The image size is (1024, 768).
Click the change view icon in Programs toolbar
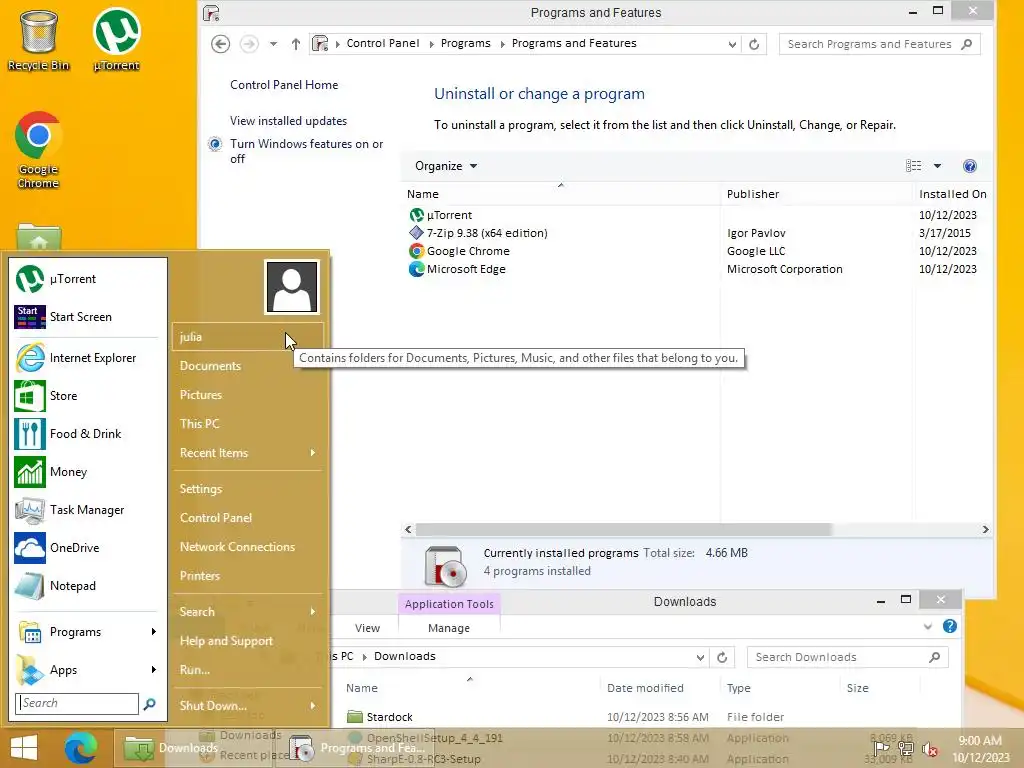[914, 166]
